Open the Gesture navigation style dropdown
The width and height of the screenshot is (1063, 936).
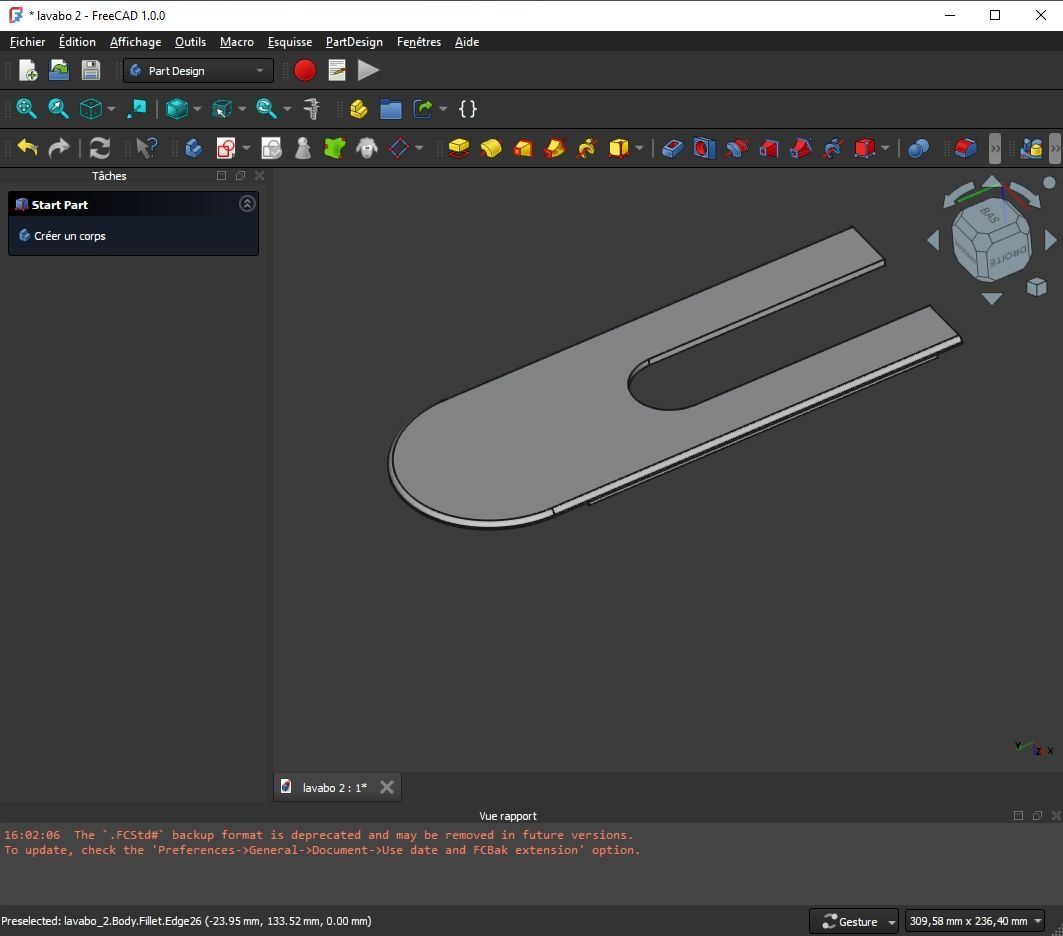point(854,921)
